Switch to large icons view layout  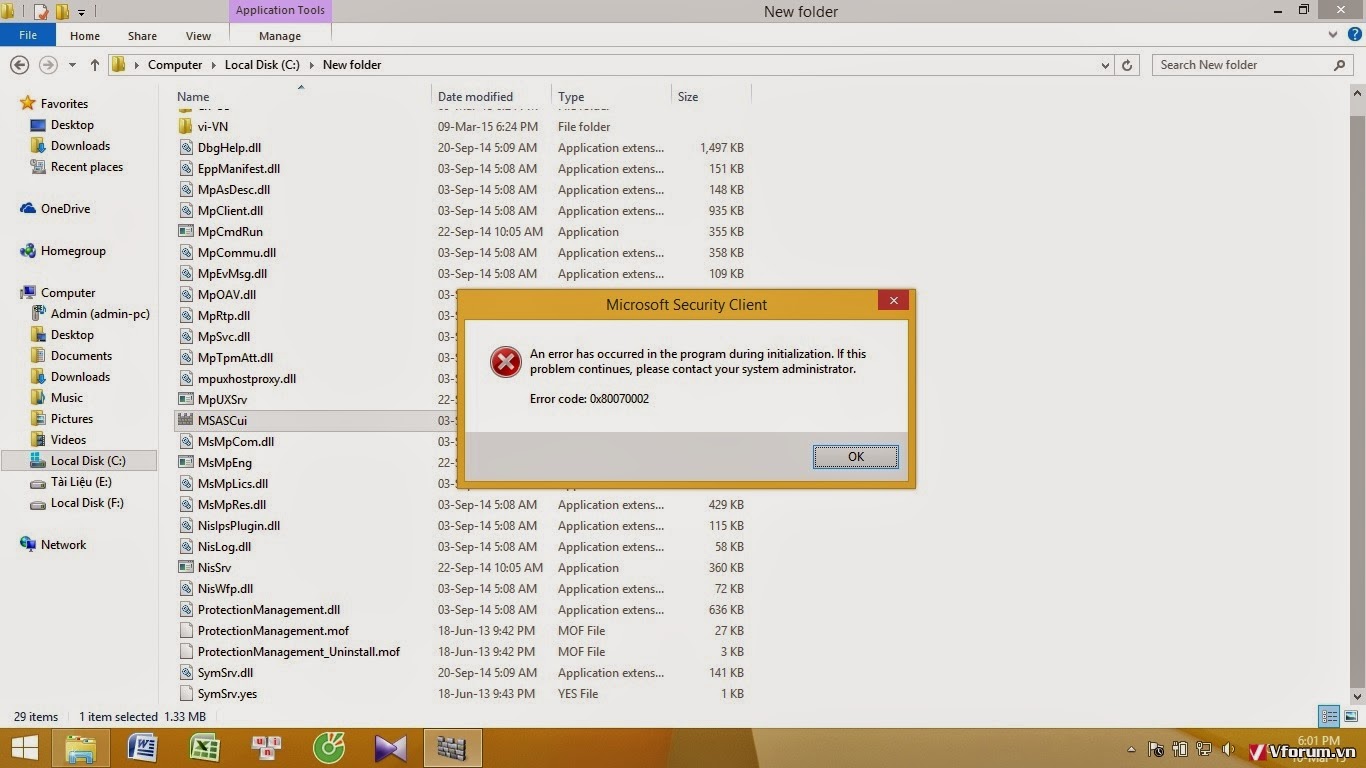click(x=1350, y=716)
